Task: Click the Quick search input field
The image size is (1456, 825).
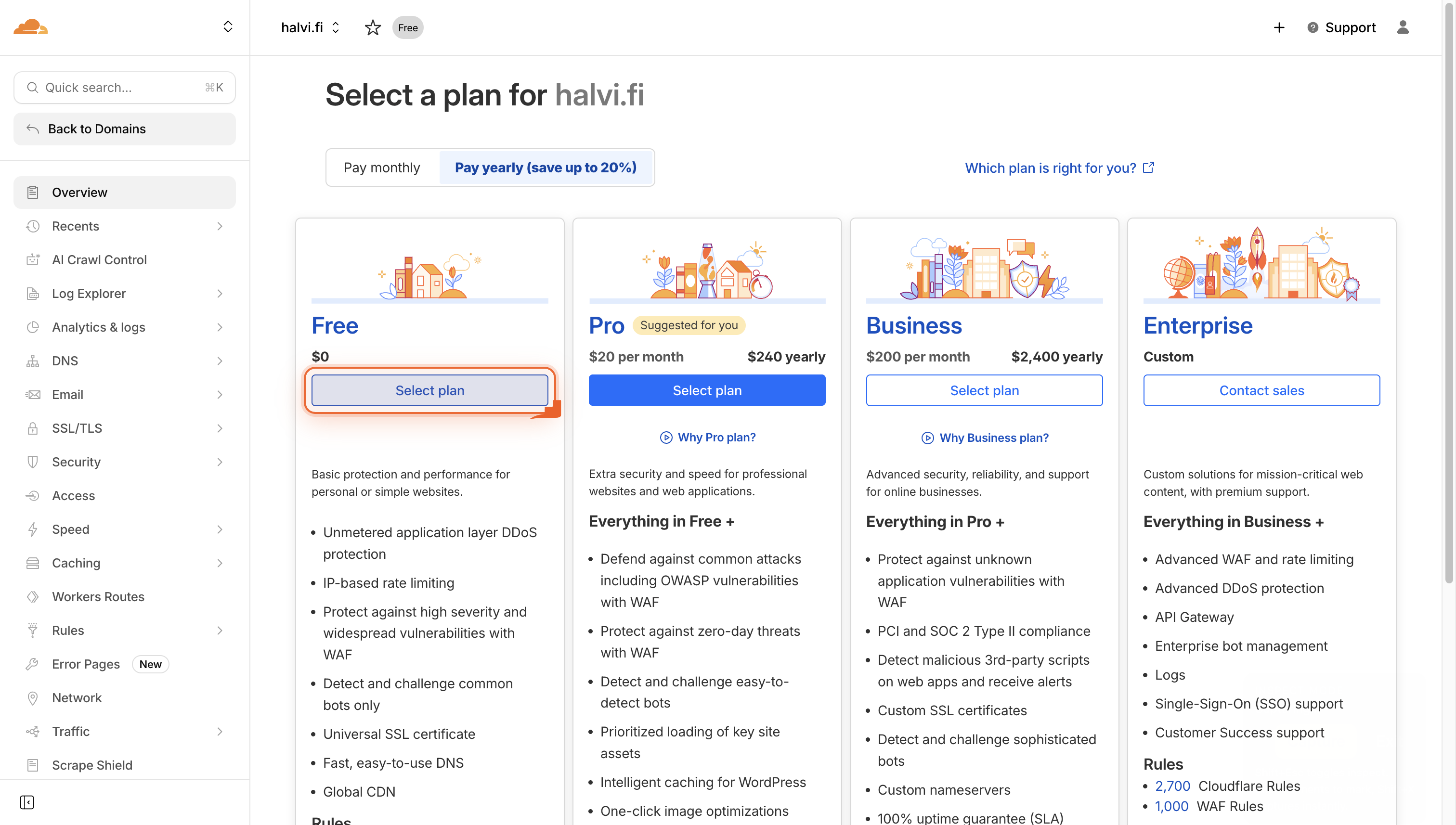Action: pyautogui.click(x=113, y=87)
